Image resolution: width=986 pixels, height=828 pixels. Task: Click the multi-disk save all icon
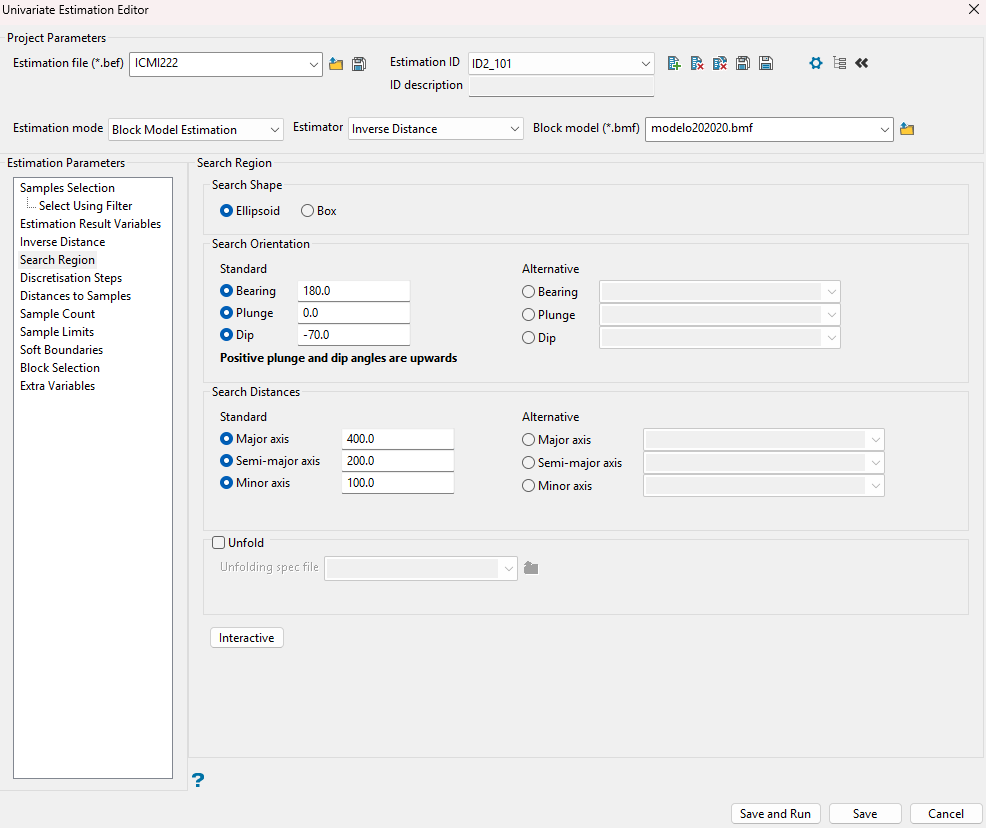[x=743, y=63]
